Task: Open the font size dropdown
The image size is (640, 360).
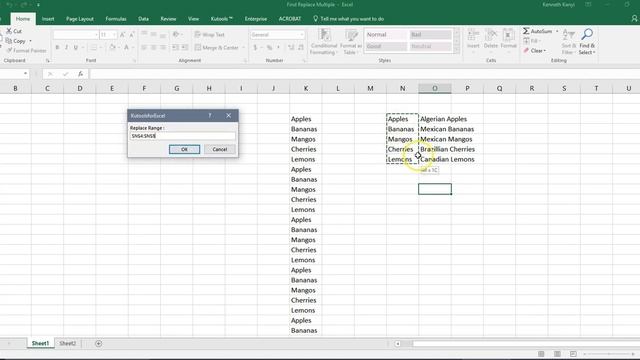Action: click(x=114, y=35)
